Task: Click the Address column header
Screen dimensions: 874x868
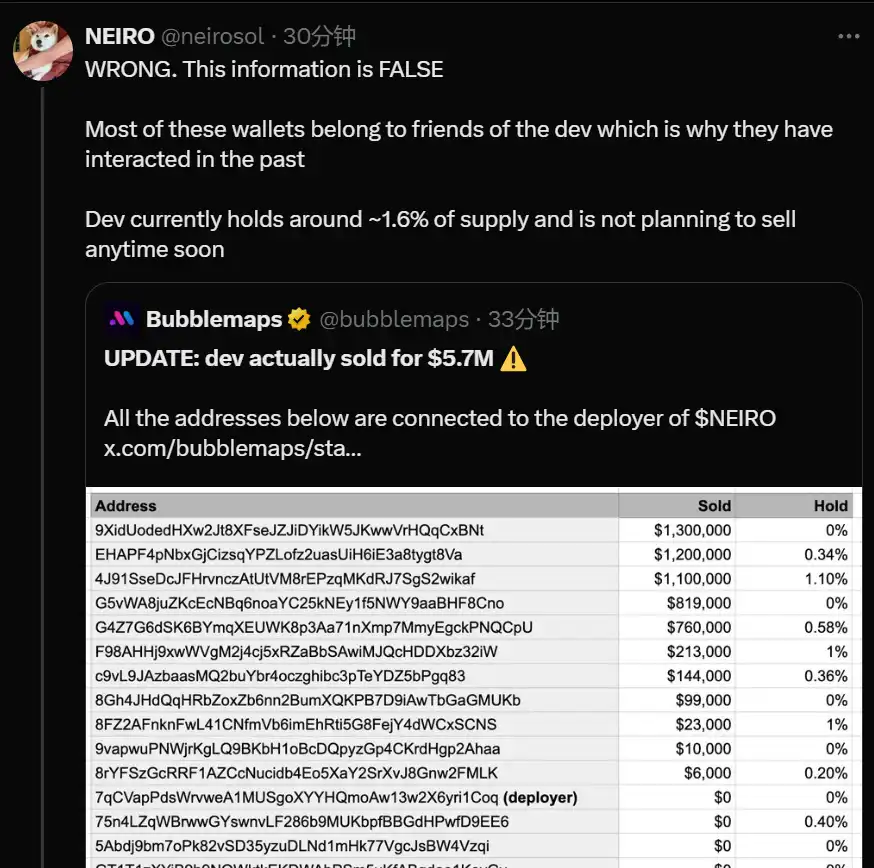Action: coord(126,506)
